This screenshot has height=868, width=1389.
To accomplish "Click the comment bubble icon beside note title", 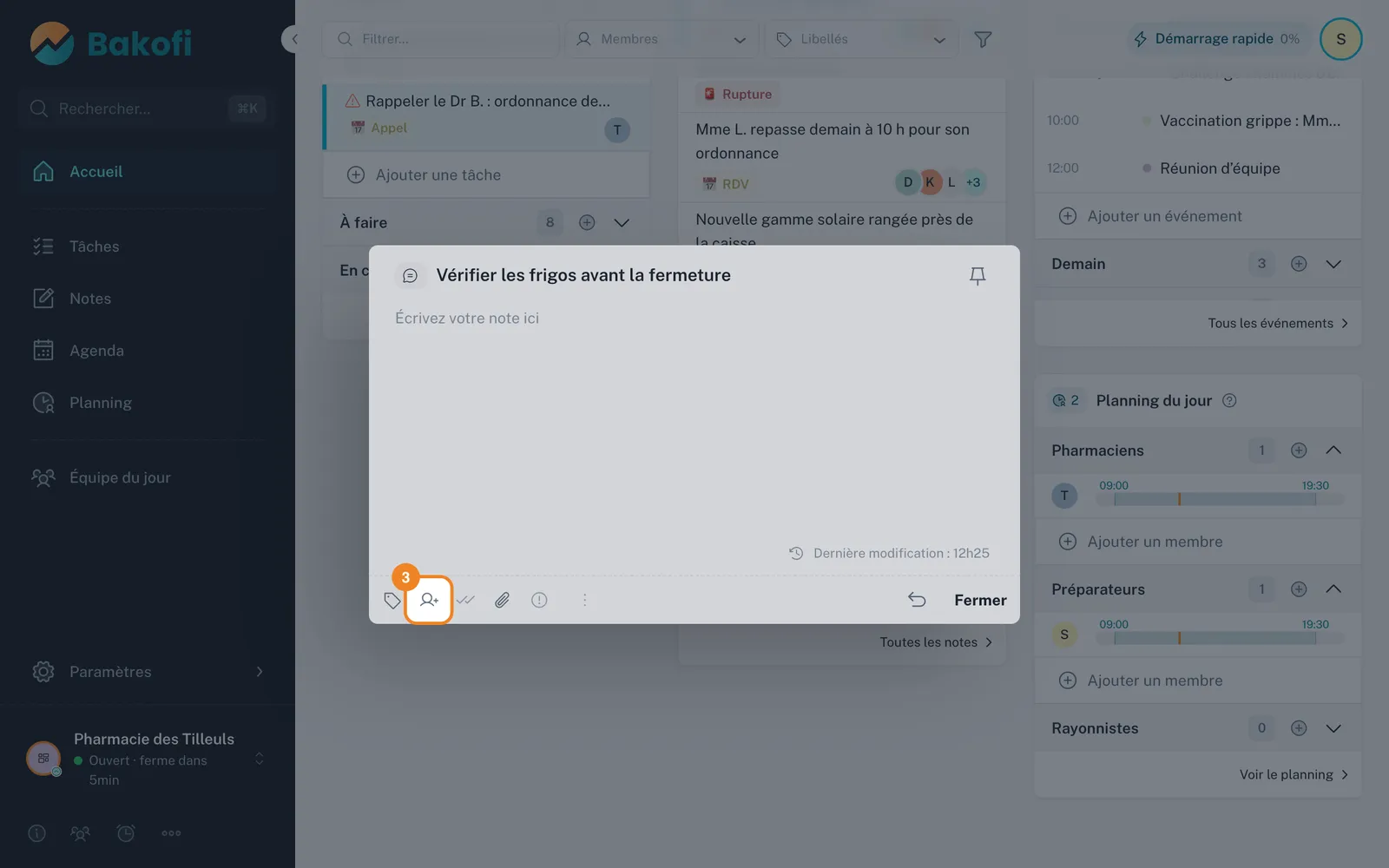I will tap(411, 276).
